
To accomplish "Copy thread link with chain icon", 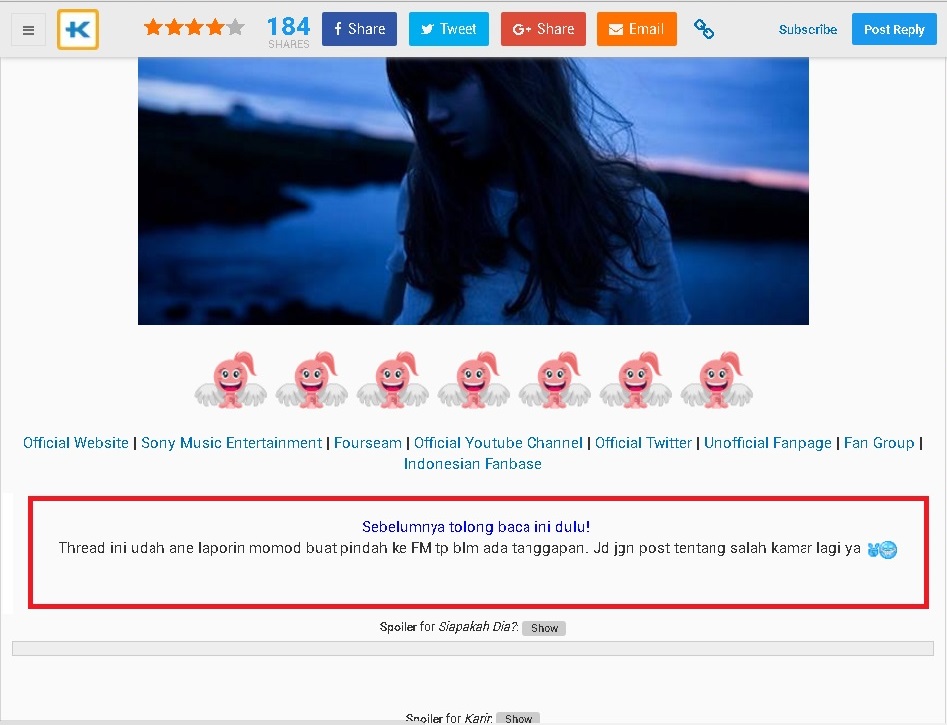I will (704, 29).
